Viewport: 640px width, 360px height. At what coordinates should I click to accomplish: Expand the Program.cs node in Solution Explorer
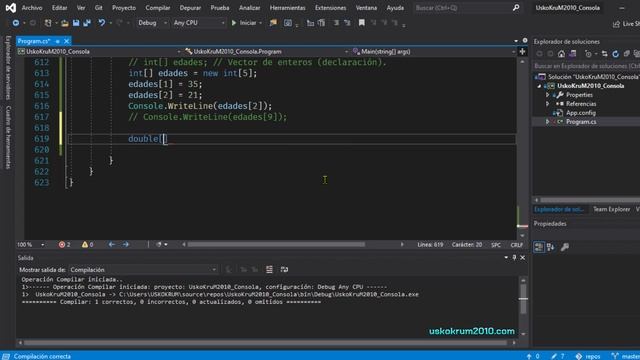point(548,122)
